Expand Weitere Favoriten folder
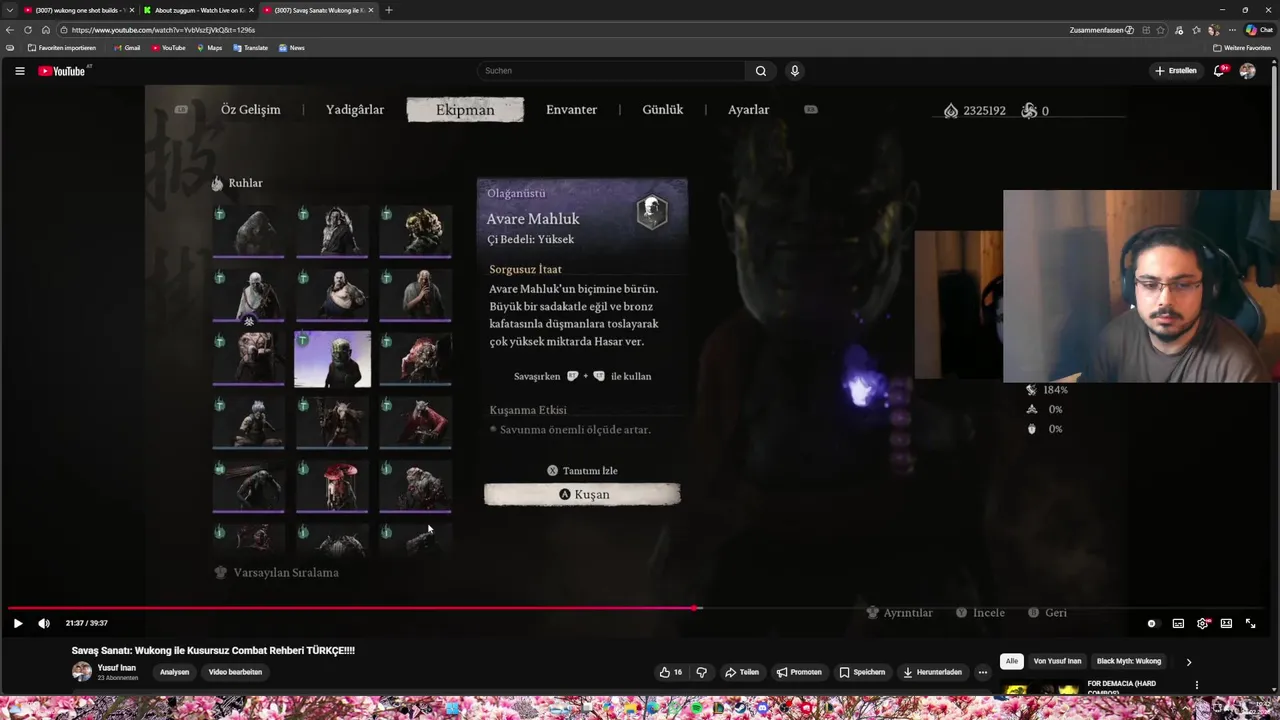Viewport: 1280px width, 720px height. tap(1241, 48)
